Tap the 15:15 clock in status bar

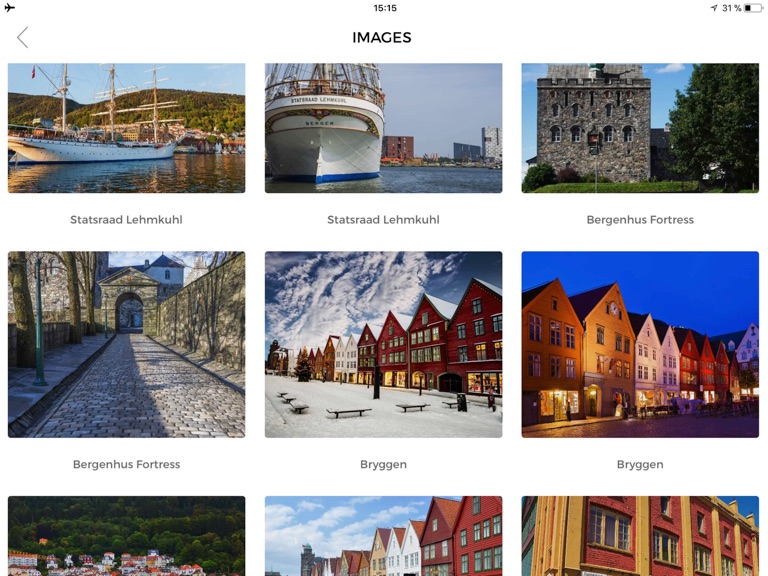point(385,8)
